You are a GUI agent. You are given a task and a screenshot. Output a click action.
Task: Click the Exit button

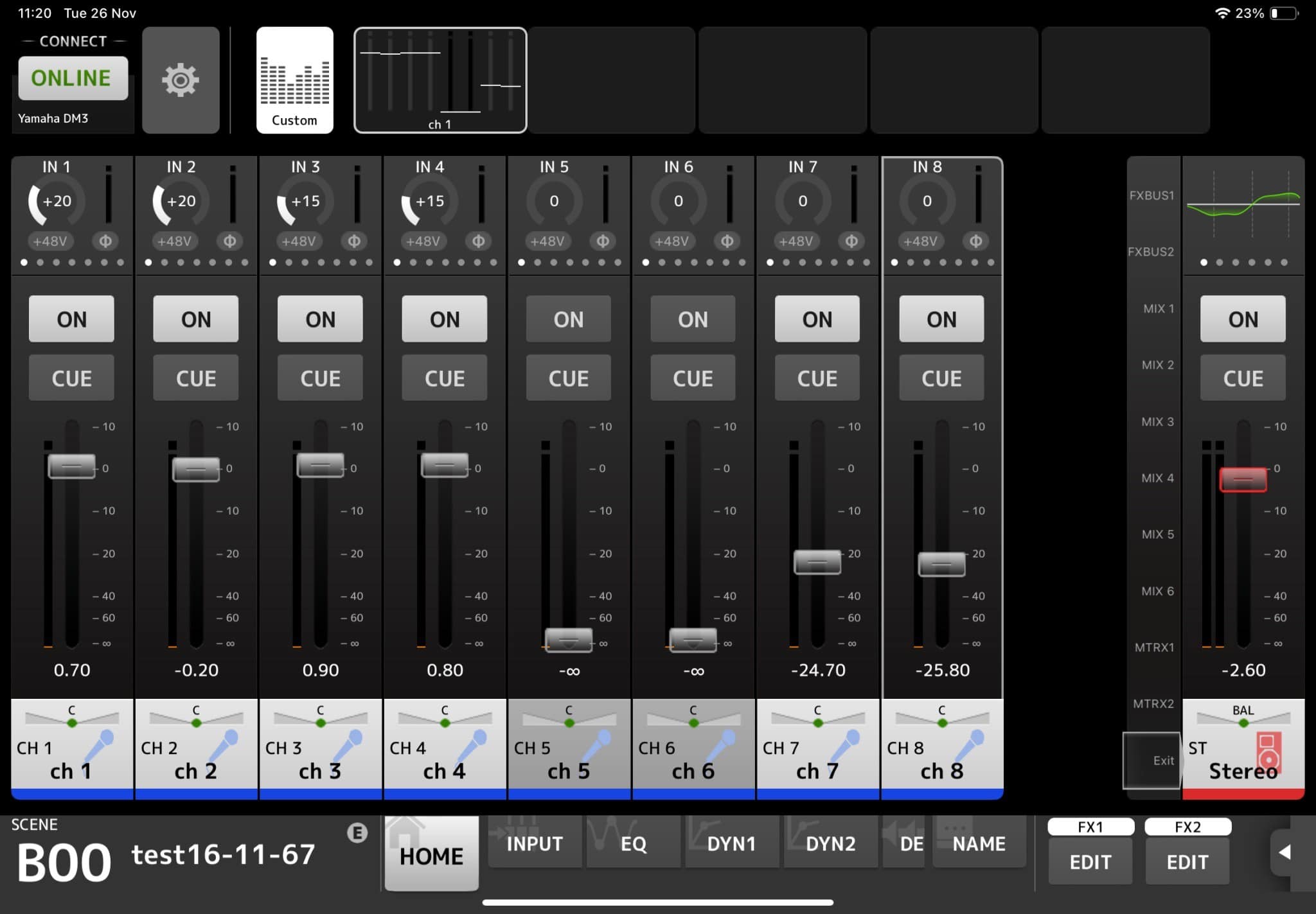click(1151, 760)
